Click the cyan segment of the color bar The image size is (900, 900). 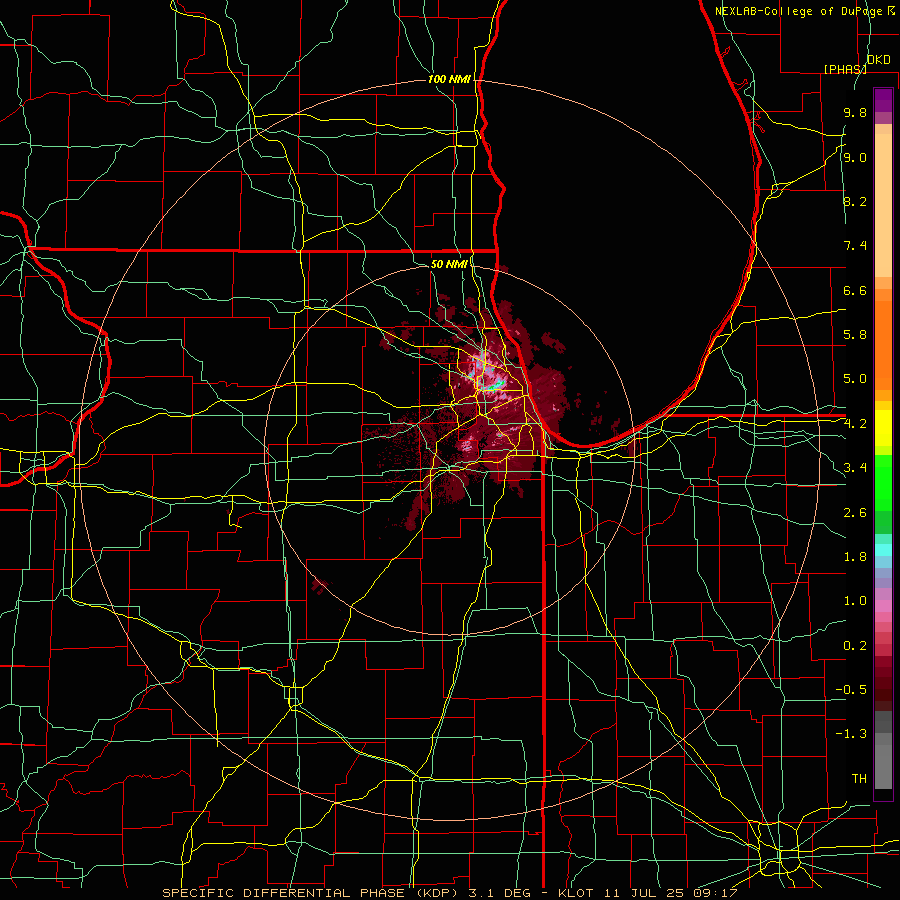point(883,550)
